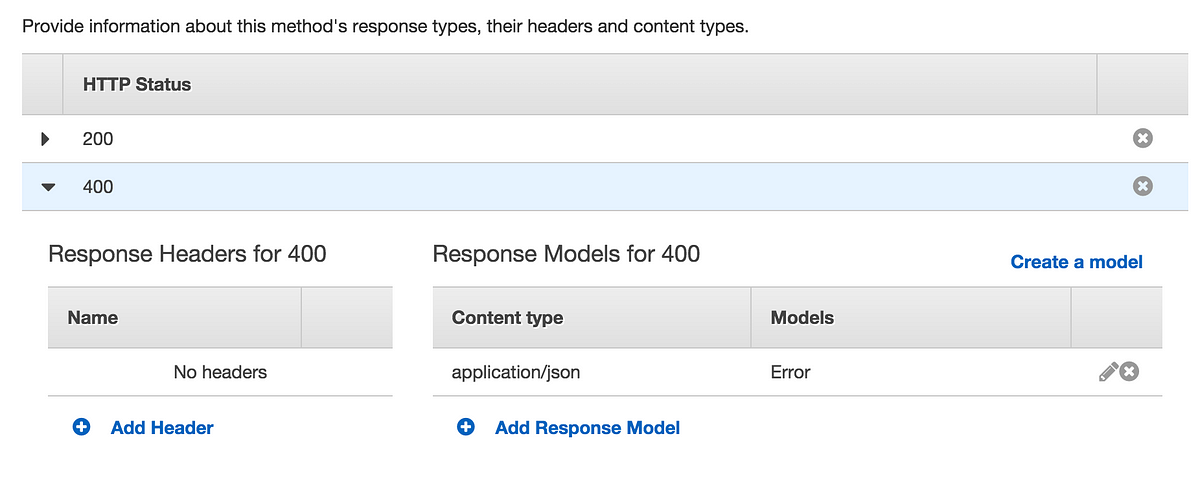
Task: Click the HTTP Status column header
Action: tap(137, 85)
